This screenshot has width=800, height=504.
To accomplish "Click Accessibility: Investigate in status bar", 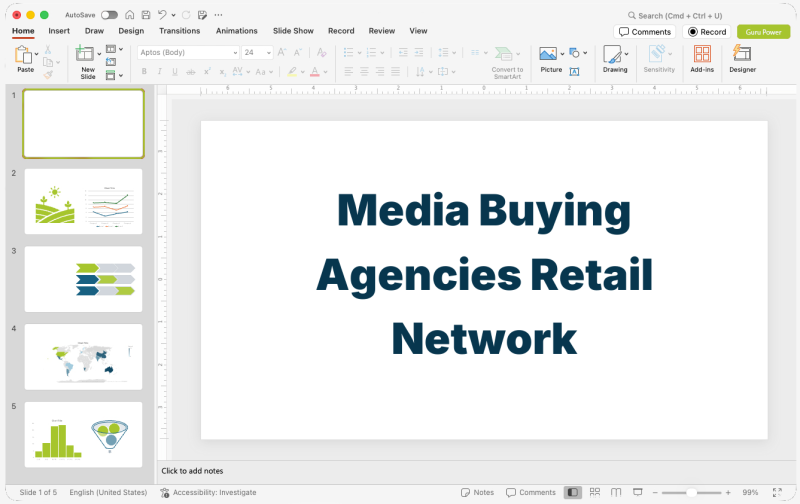I will (x=208, y=492).
